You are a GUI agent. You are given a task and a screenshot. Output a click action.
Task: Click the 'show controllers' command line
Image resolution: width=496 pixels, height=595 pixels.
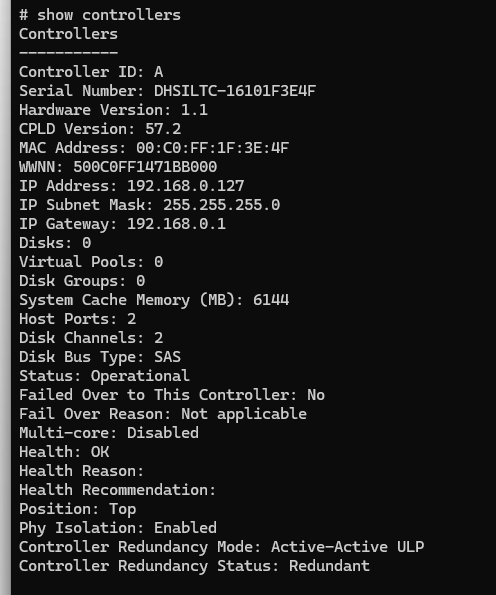100,15
